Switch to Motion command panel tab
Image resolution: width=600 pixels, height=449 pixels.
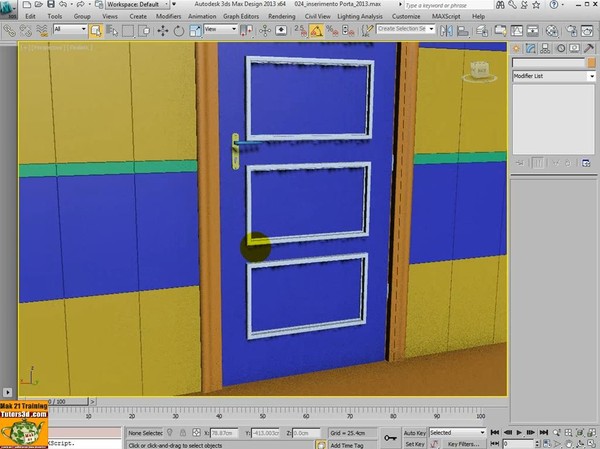click(561, 49)
